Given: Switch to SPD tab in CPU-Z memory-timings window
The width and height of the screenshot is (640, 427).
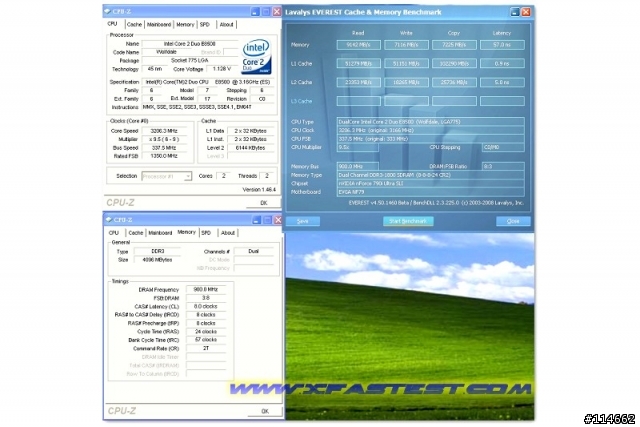Looking at the screenshot, I should 206,233.
